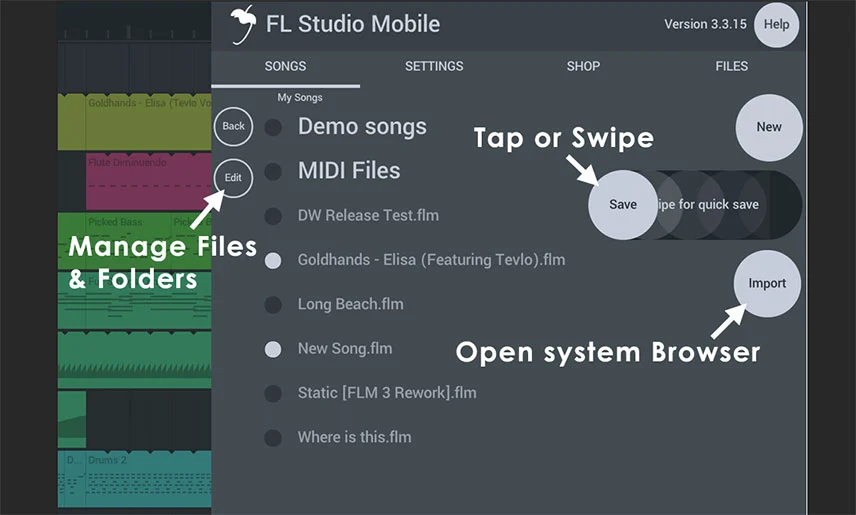Open the MIDI Files folder
Viewport: 856px width, 515px height.
349,171
